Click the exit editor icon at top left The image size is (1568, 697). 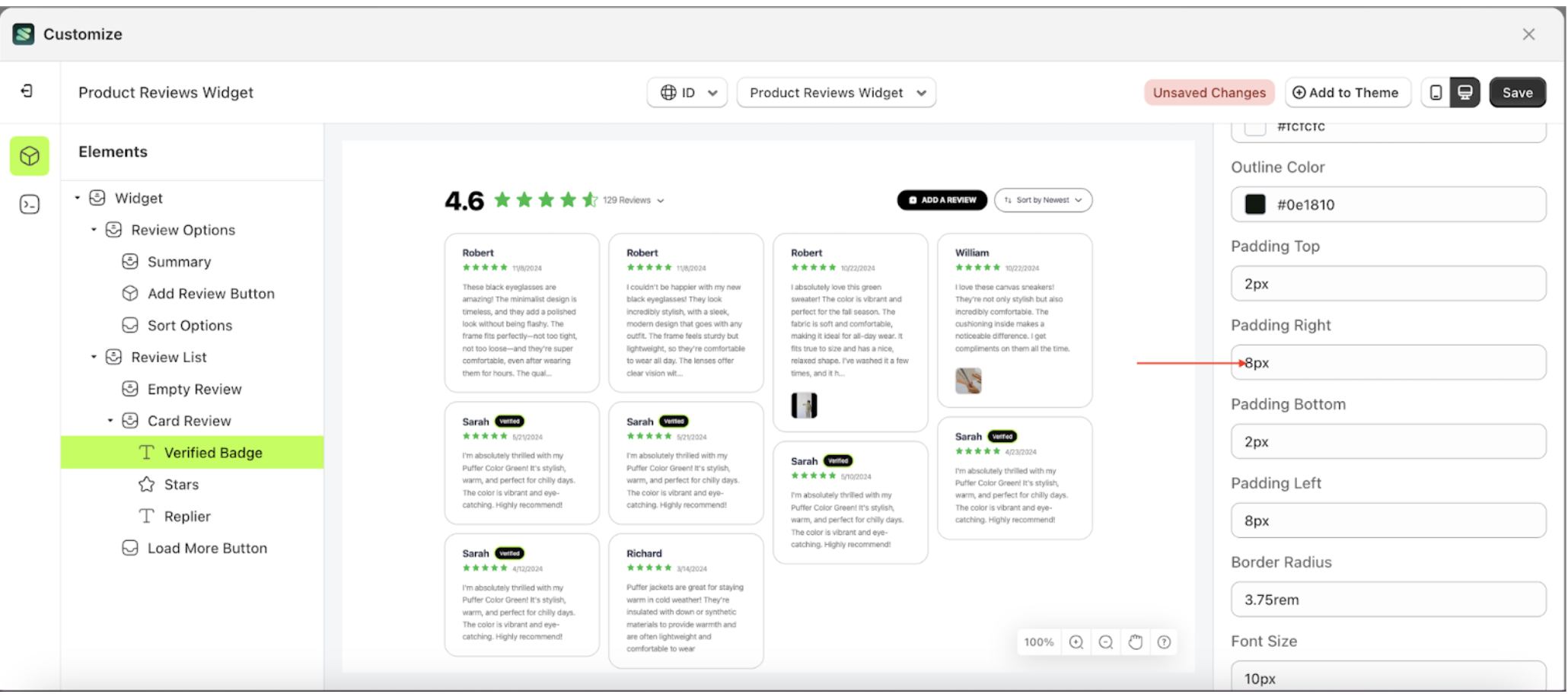tap(28, 91)
